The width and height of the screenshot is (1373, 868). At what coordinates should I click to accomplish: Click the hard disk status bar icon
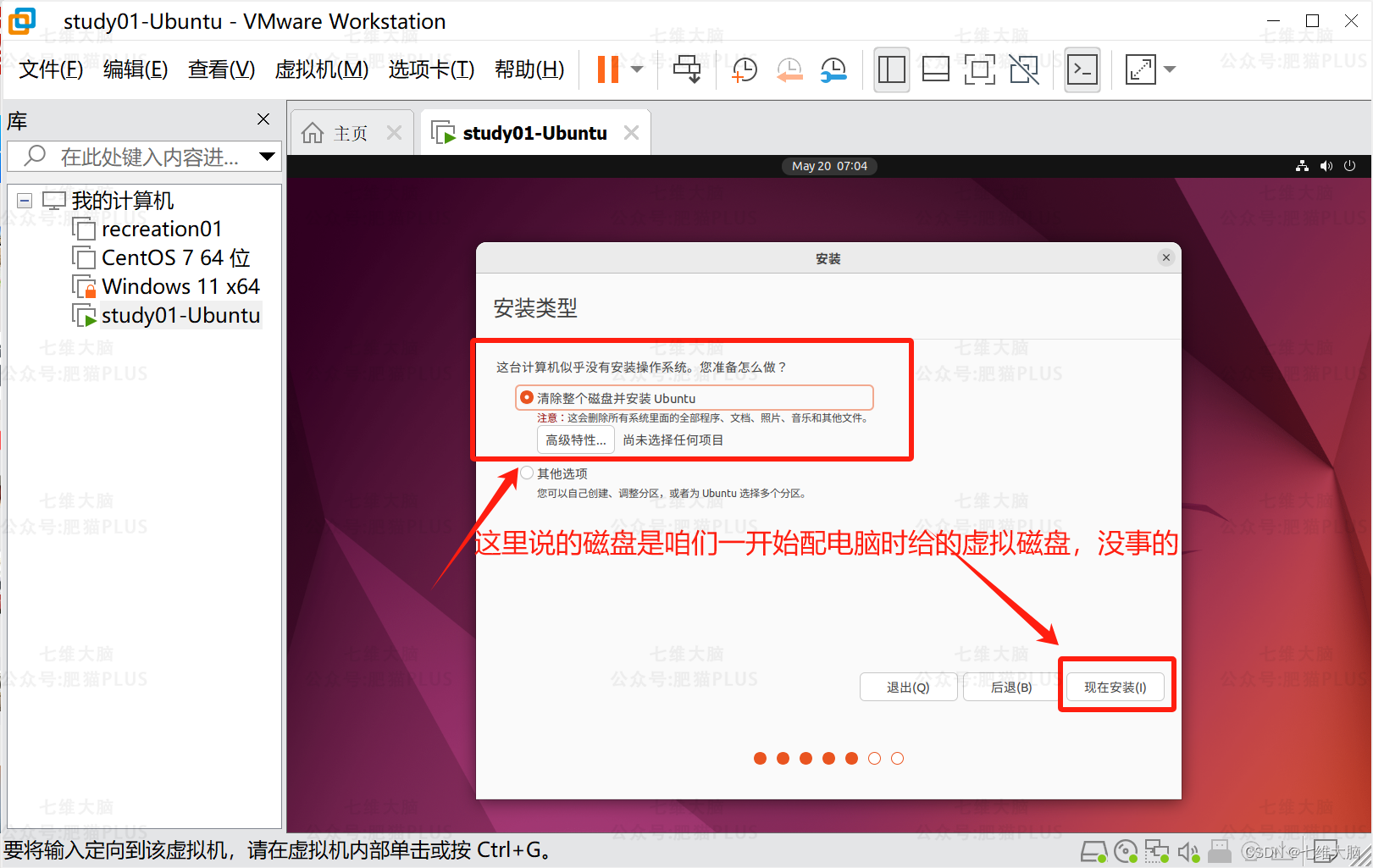tap(1094, 851)
